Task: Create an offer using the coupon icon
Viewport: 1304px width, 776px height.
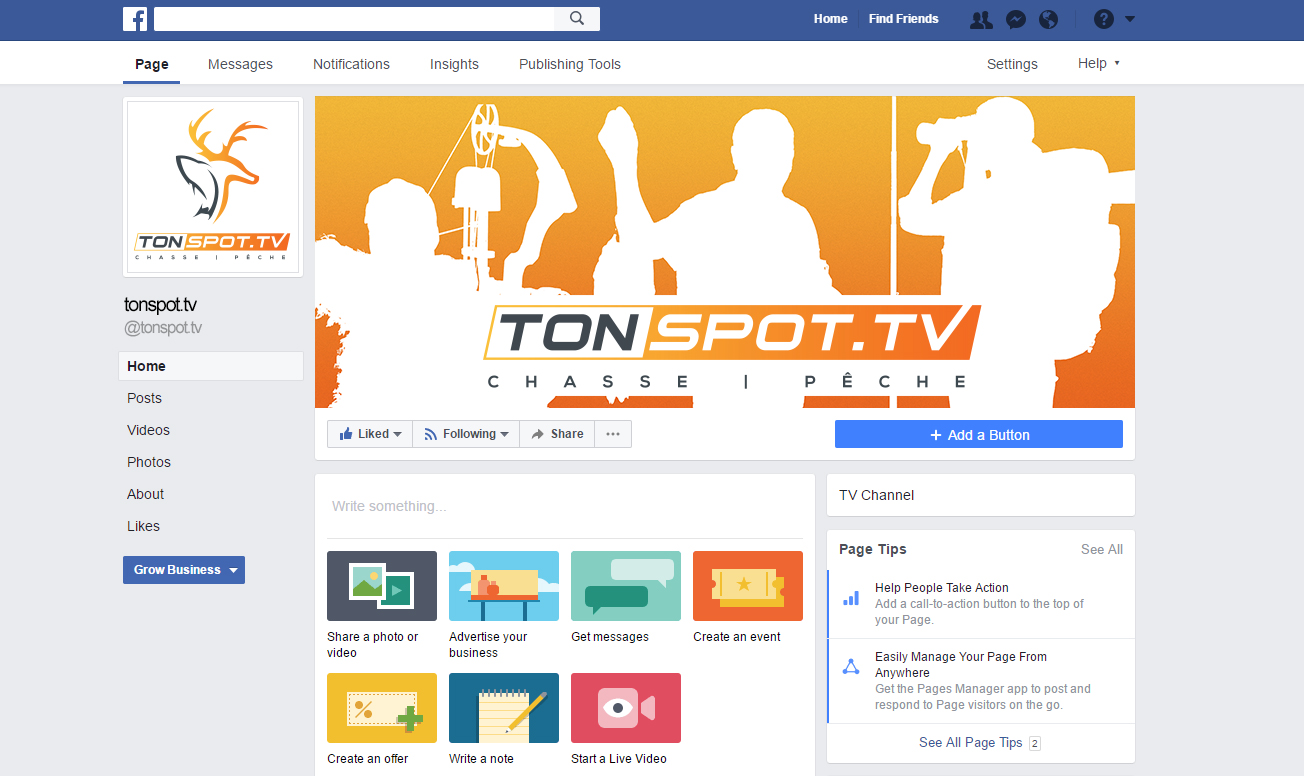Action: pos(381,707)
